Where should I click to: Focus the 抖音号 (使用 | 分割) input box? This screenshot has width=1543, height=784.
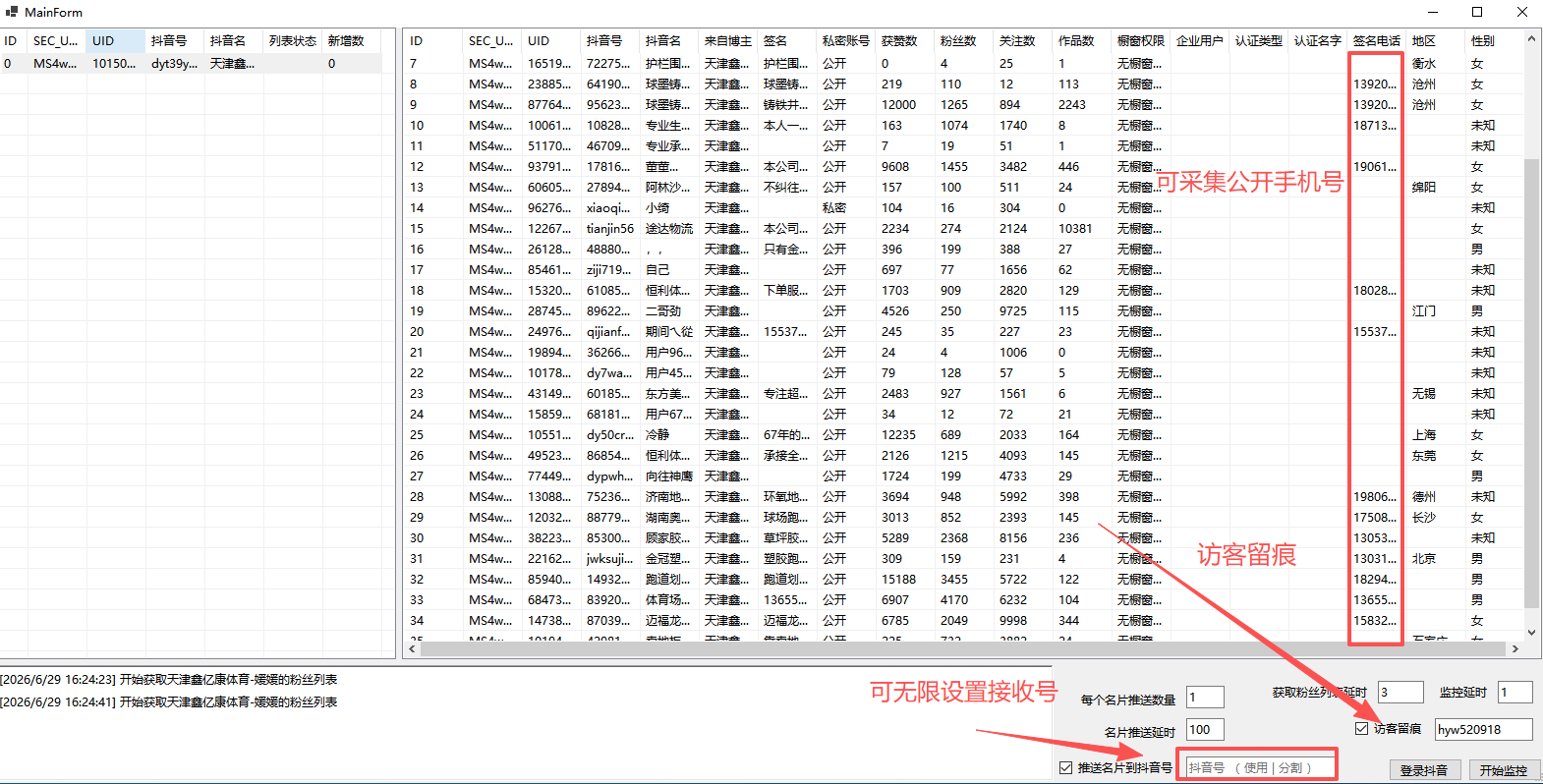[1258, 767]
